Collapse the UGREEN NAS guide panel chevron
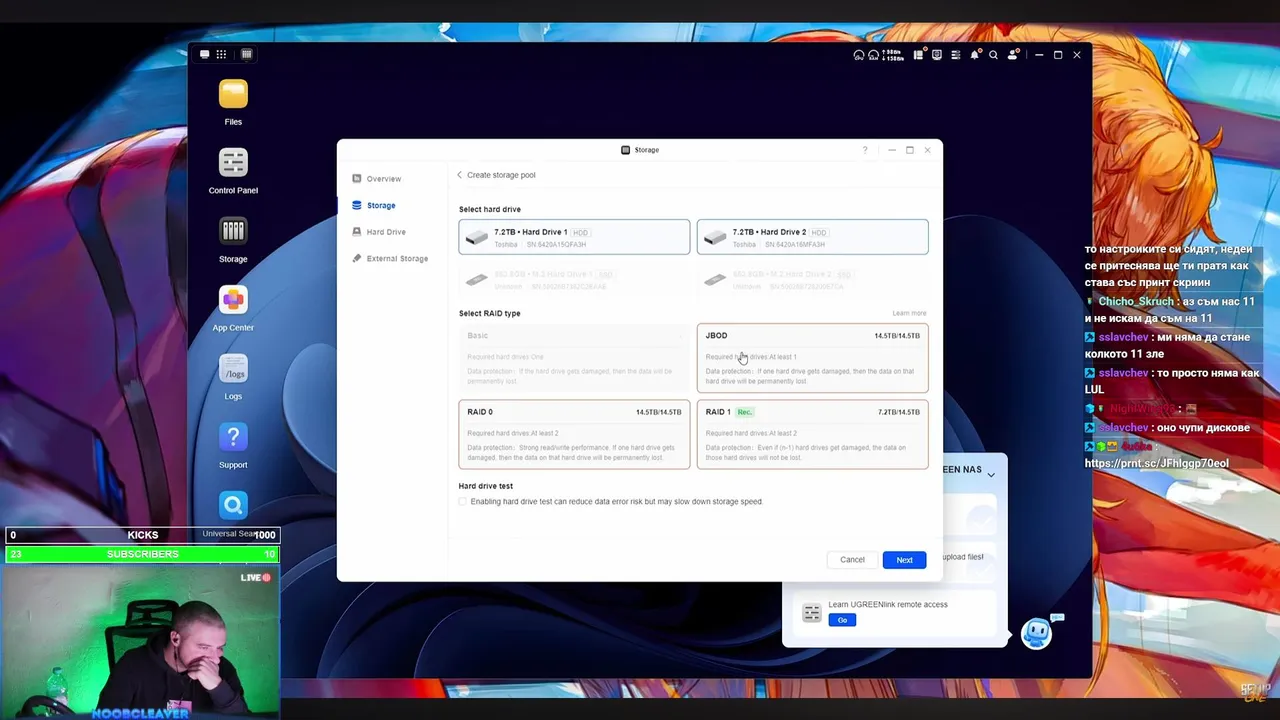Viewport: 1280px width, 720px height. (x=991, y=474)
